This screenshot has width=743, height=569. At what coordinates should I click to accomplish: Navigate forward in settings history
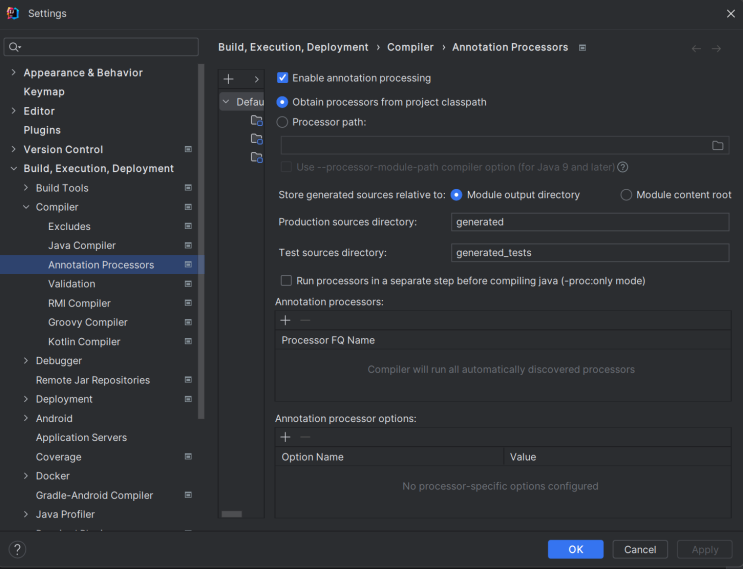pyautogui.click(x=716, y=48)
